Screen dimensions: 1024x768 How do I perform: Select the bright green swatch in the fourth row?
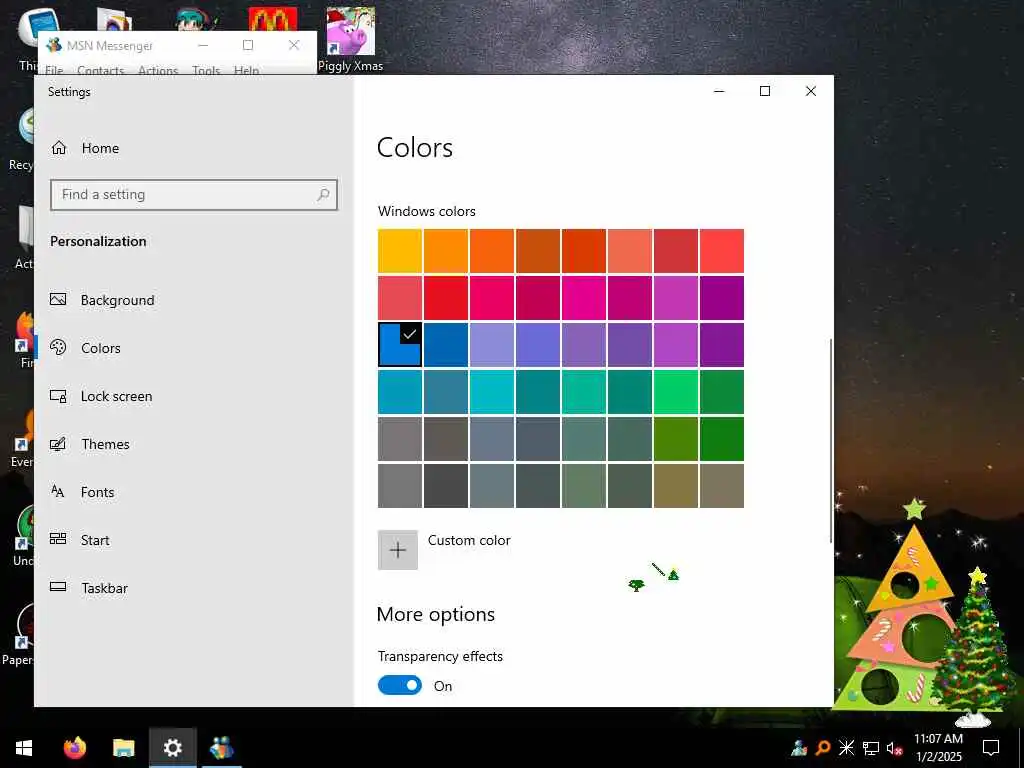point(676,392)
